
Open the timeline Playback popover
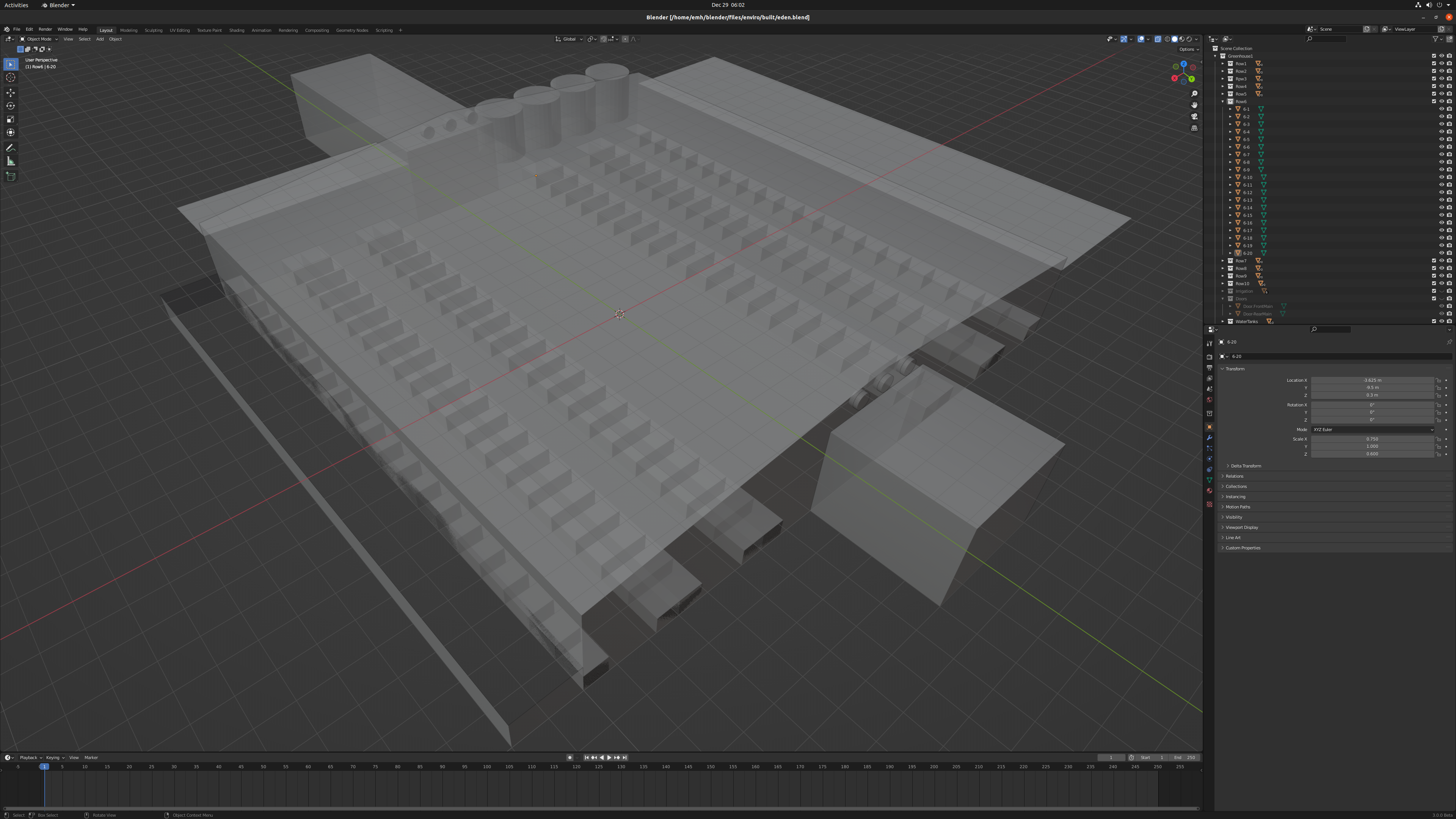click(30, 758)
